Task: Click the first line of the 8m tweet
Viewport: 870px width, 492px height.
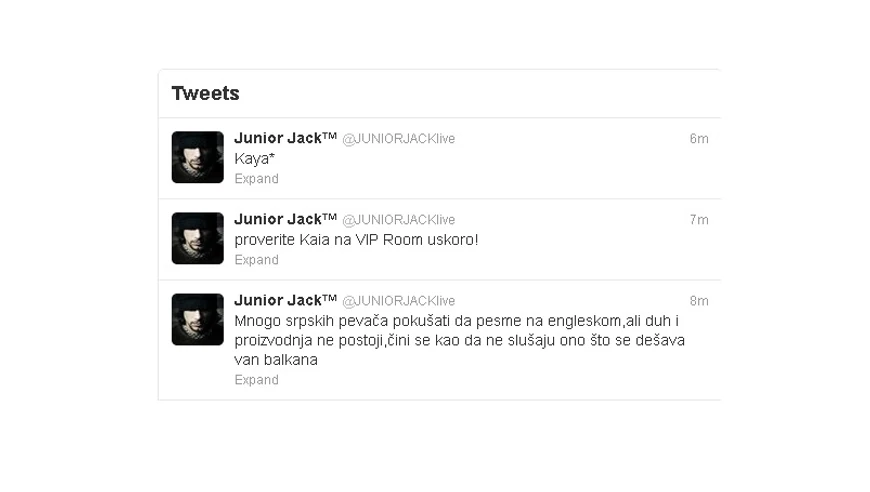Action: (457, 321)
